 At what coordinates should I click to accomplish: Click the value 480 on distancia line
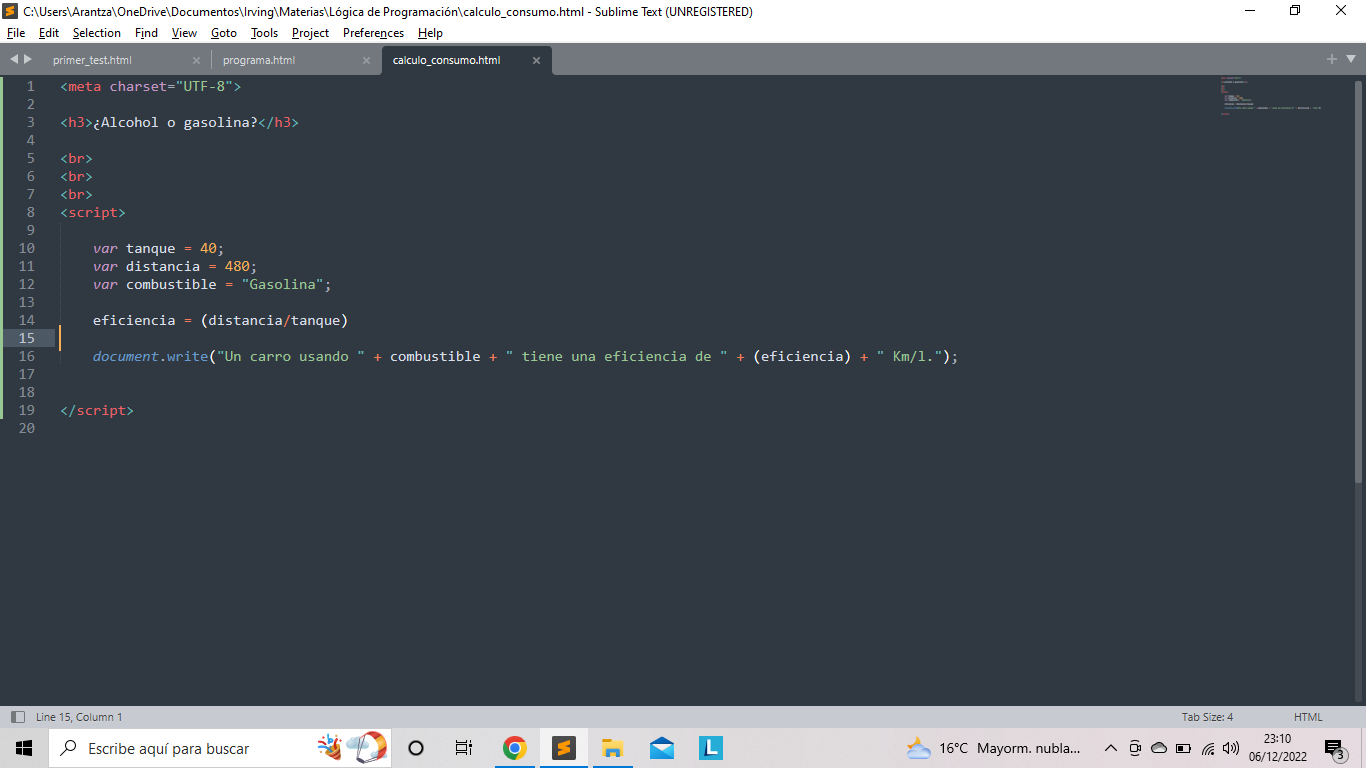point(237,266)
